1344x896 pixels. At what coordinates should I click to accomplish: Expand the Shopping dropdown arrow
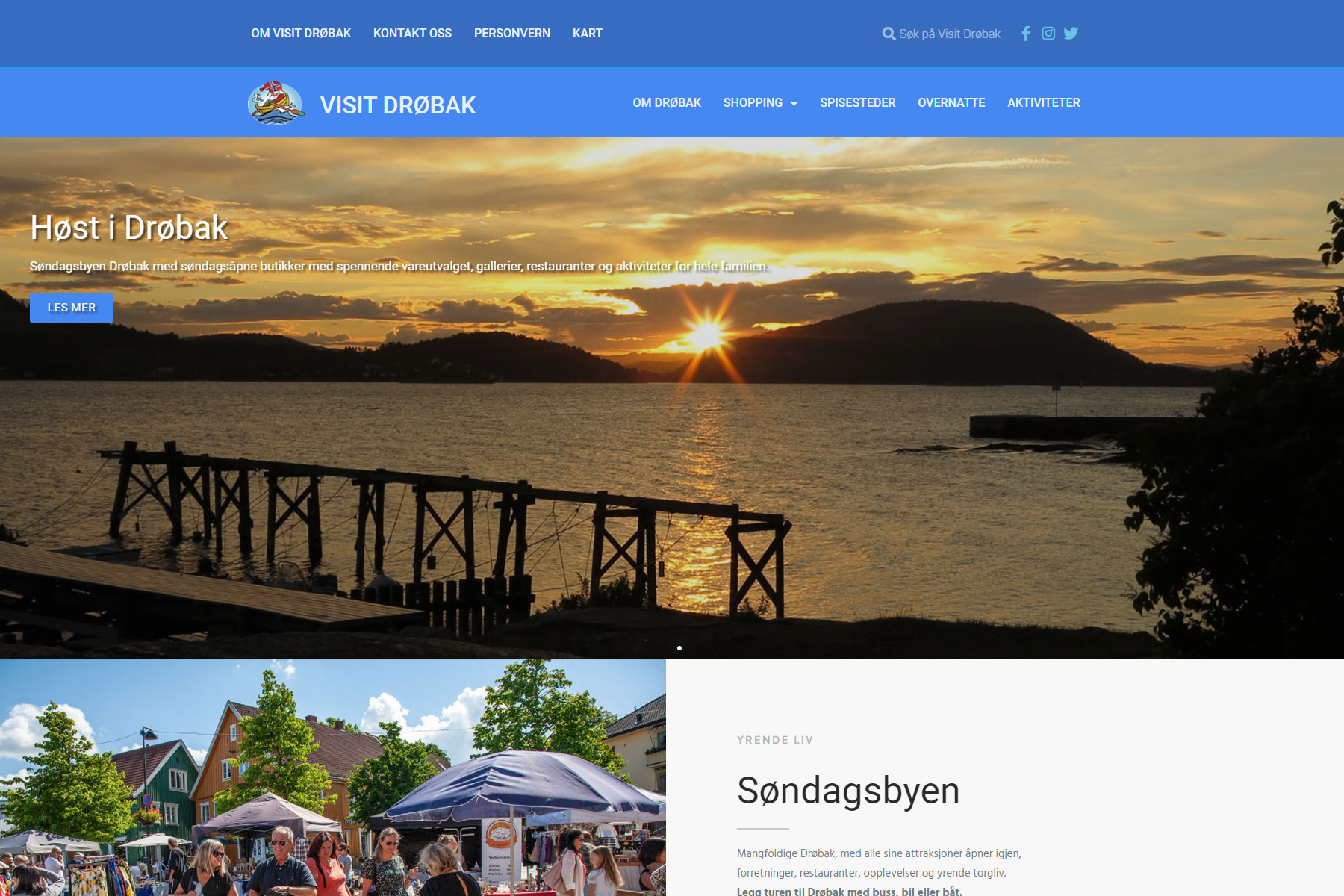[794, 104]
